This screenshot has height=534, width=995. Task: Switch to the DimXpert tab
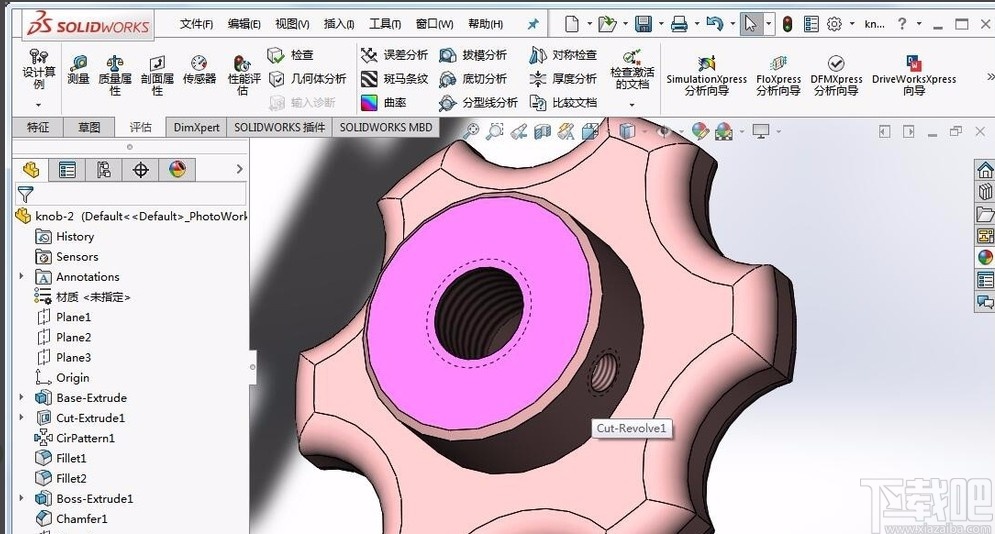pos(196,127)
